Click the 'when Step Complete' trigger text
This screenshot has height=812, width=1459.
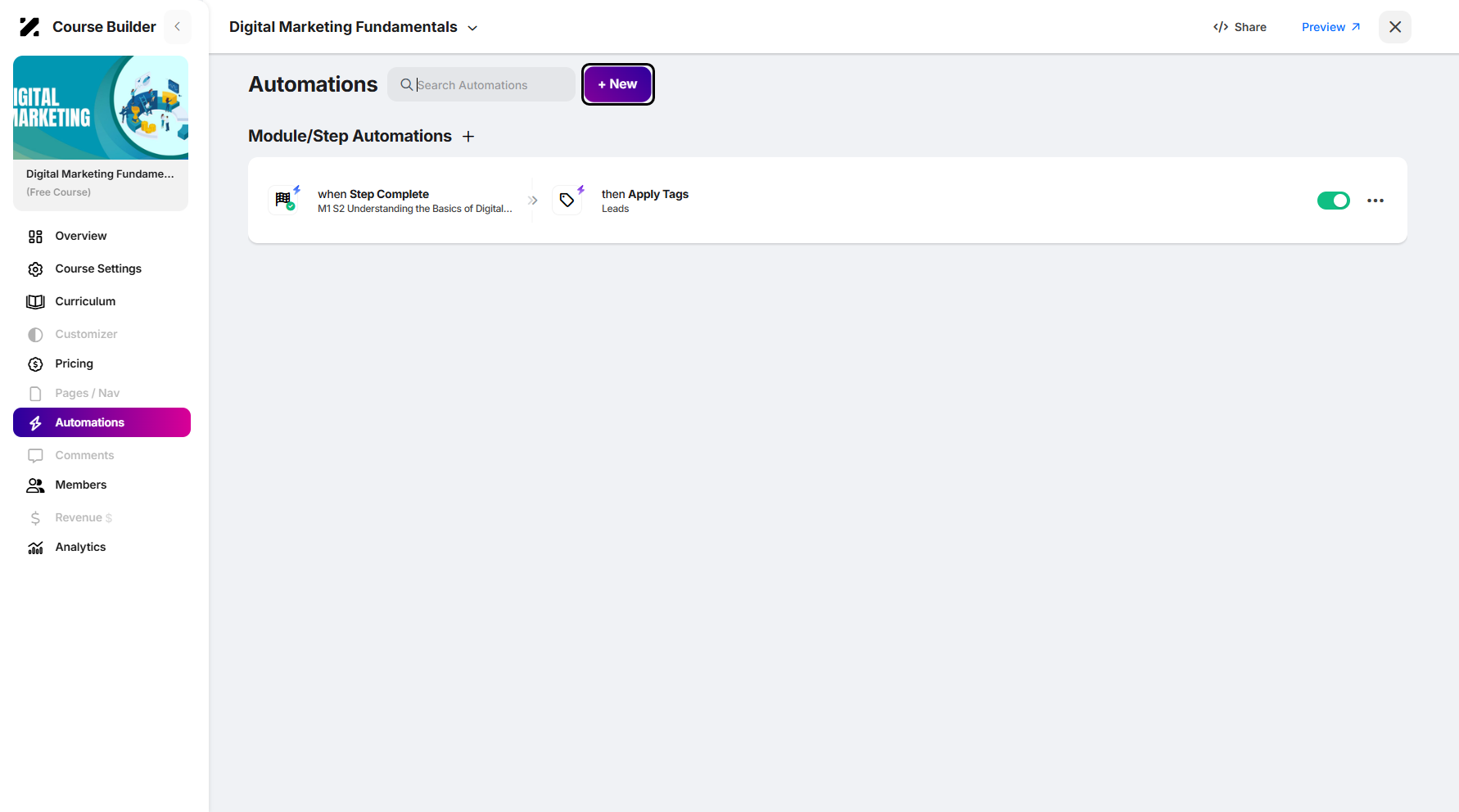373,194
